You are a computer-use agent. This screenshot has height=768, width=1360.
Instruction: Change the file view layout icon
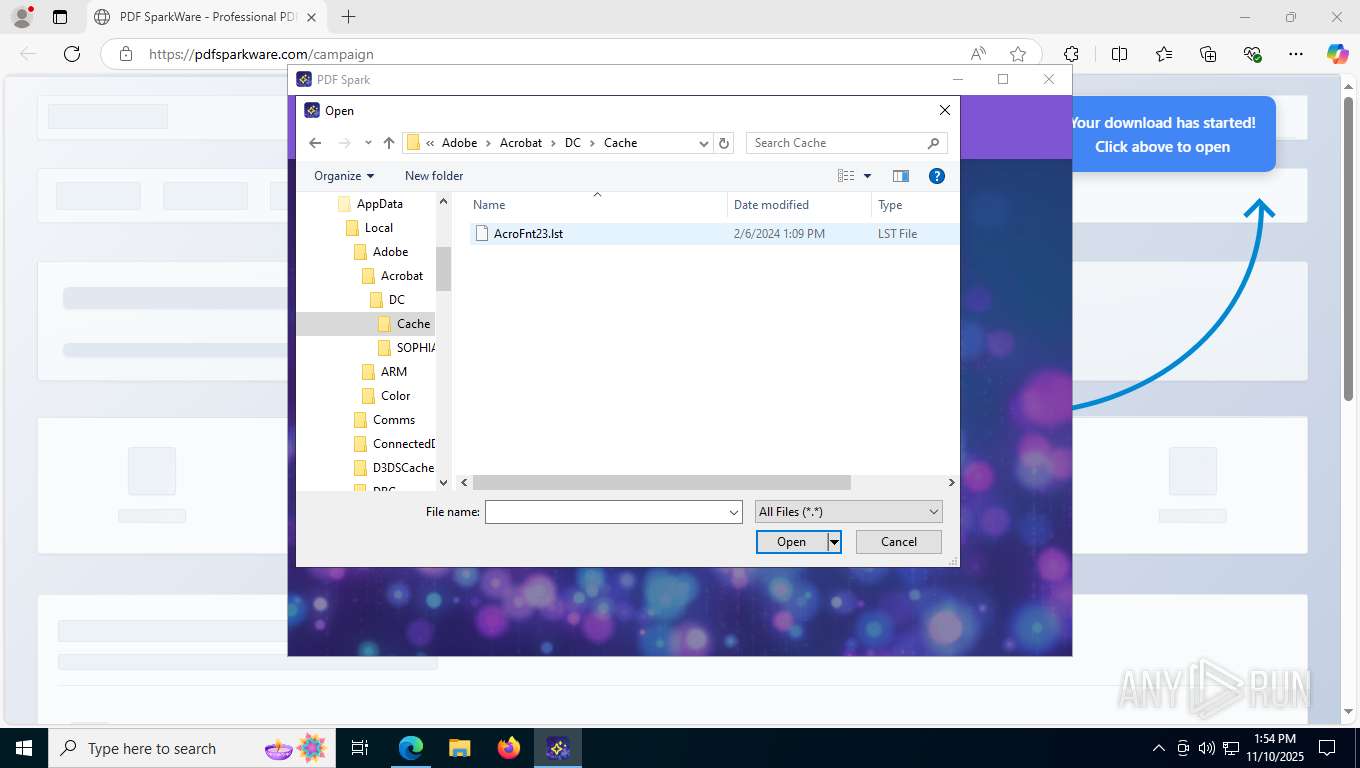pyautogui.click(x=846, y=176)
